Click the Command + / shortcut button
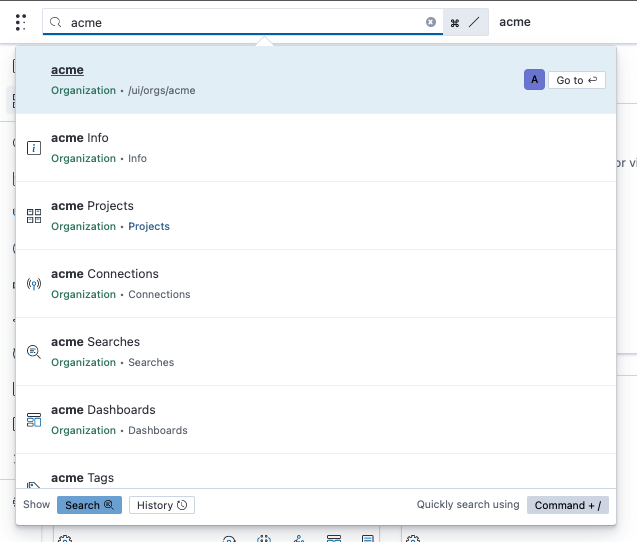 click(568, 505)
